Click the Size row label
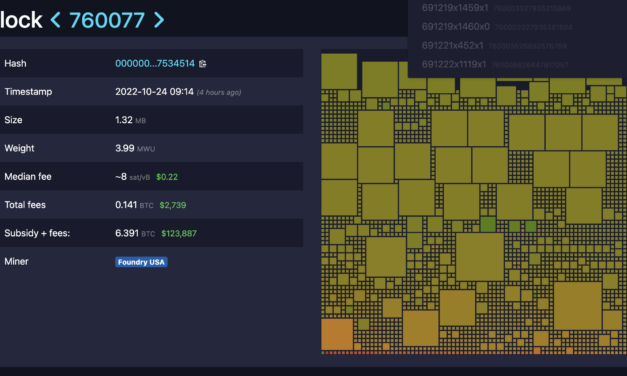The width and height of the screenshot is (627, 376). click(13, 120)
